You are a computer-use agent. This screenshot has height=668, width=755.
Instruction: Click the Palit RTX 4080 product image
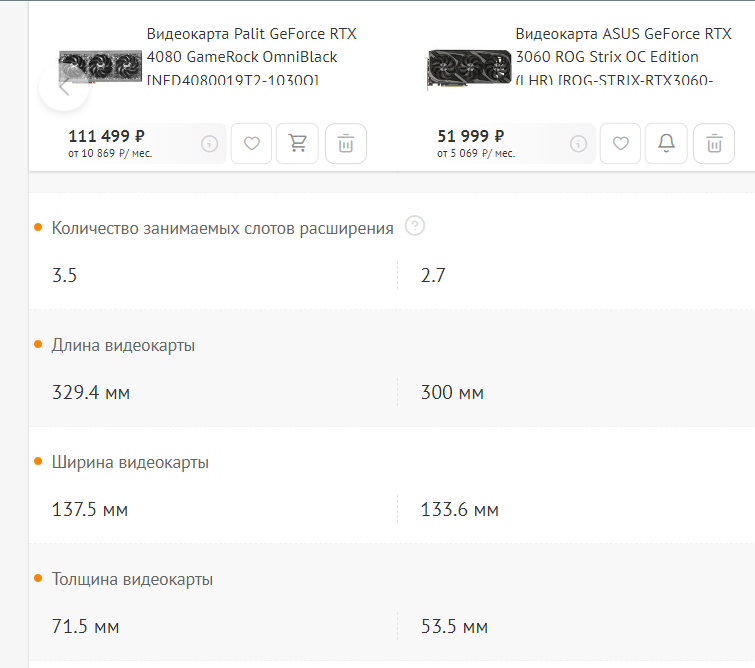coord(100,69)
